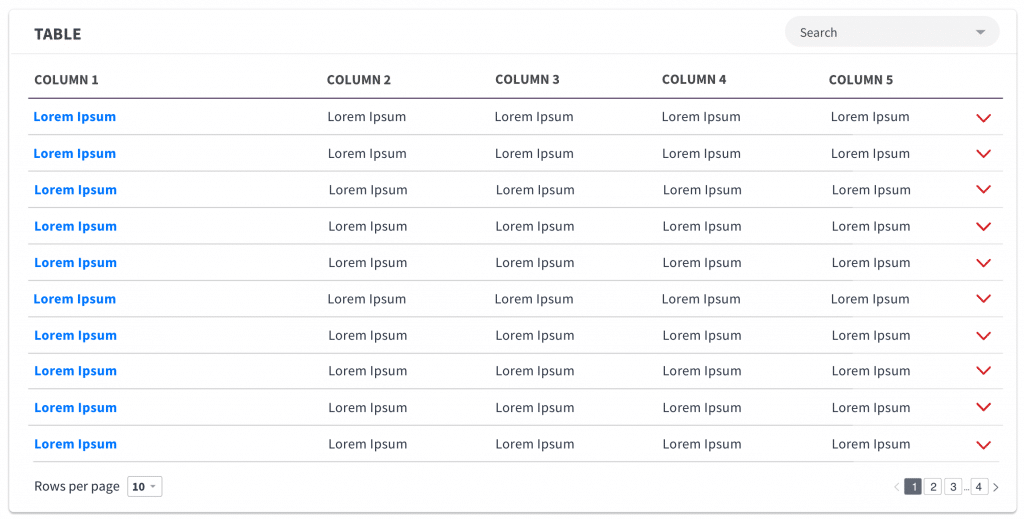Open the last row's blue Lorem Ipsum link
The width and height of the screenshot is (1024, 519).
(x=75, y=445)
